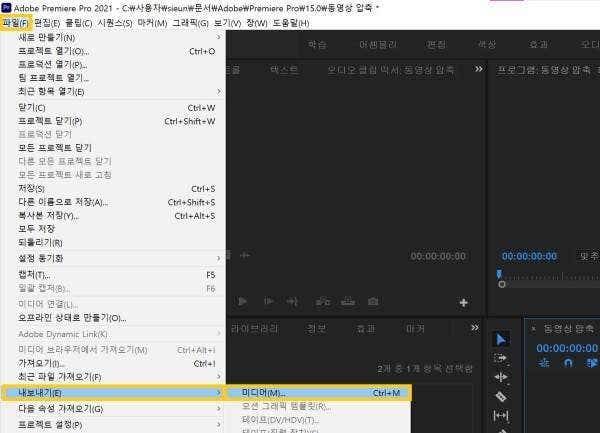Screen dimensions: 600x433
Task: Open the 라이브러리 panel tab
Action: pyautogui.click(x=255, y=329)
